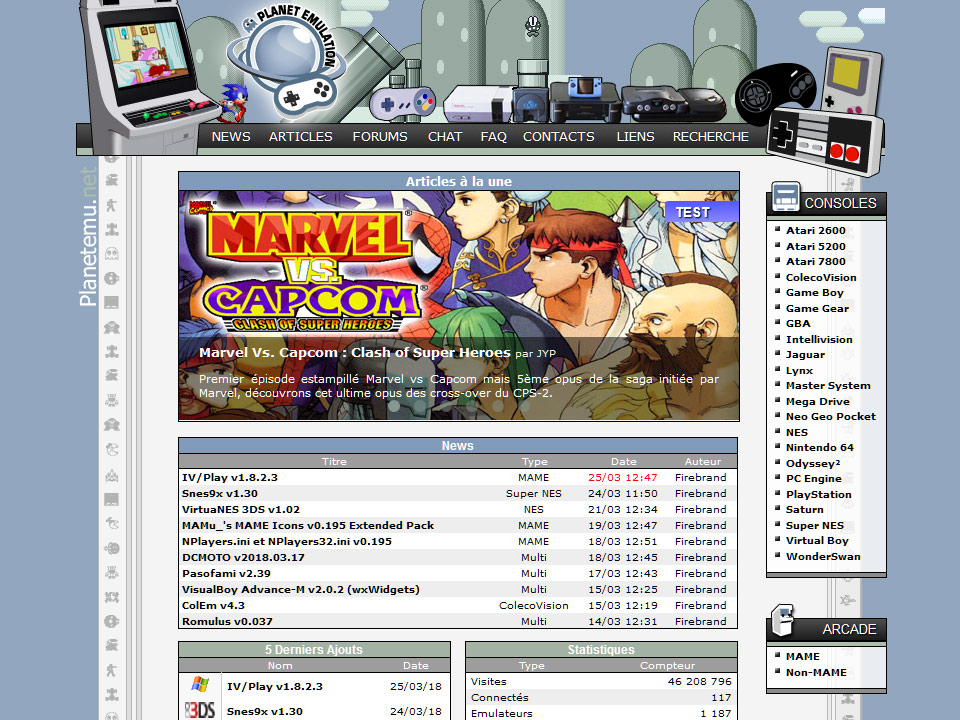Open the Non-MAME arcade section
The image size is (960, 720).
click(816, 672)
